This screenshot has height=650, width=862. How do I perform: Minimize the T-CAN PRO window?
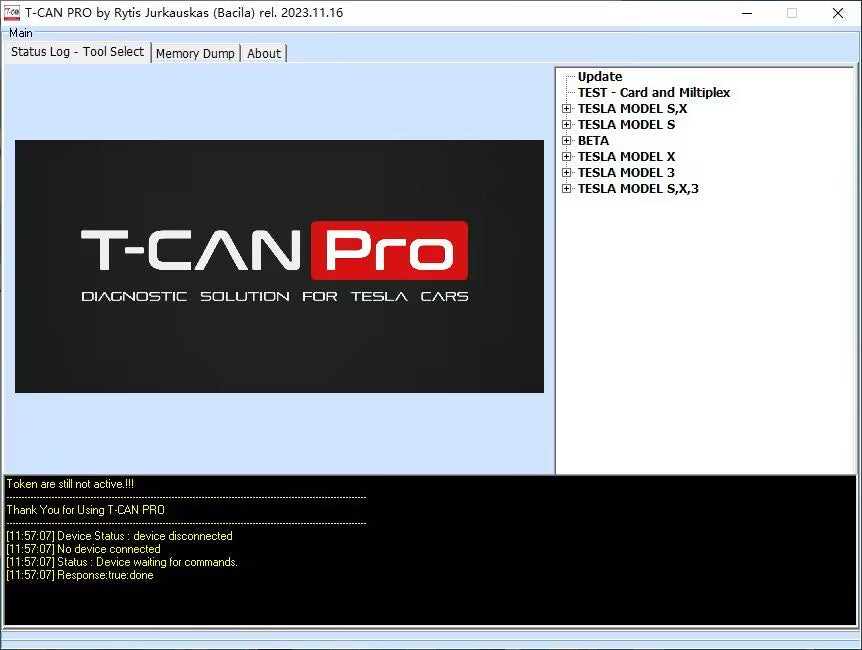tap(747, 13)
